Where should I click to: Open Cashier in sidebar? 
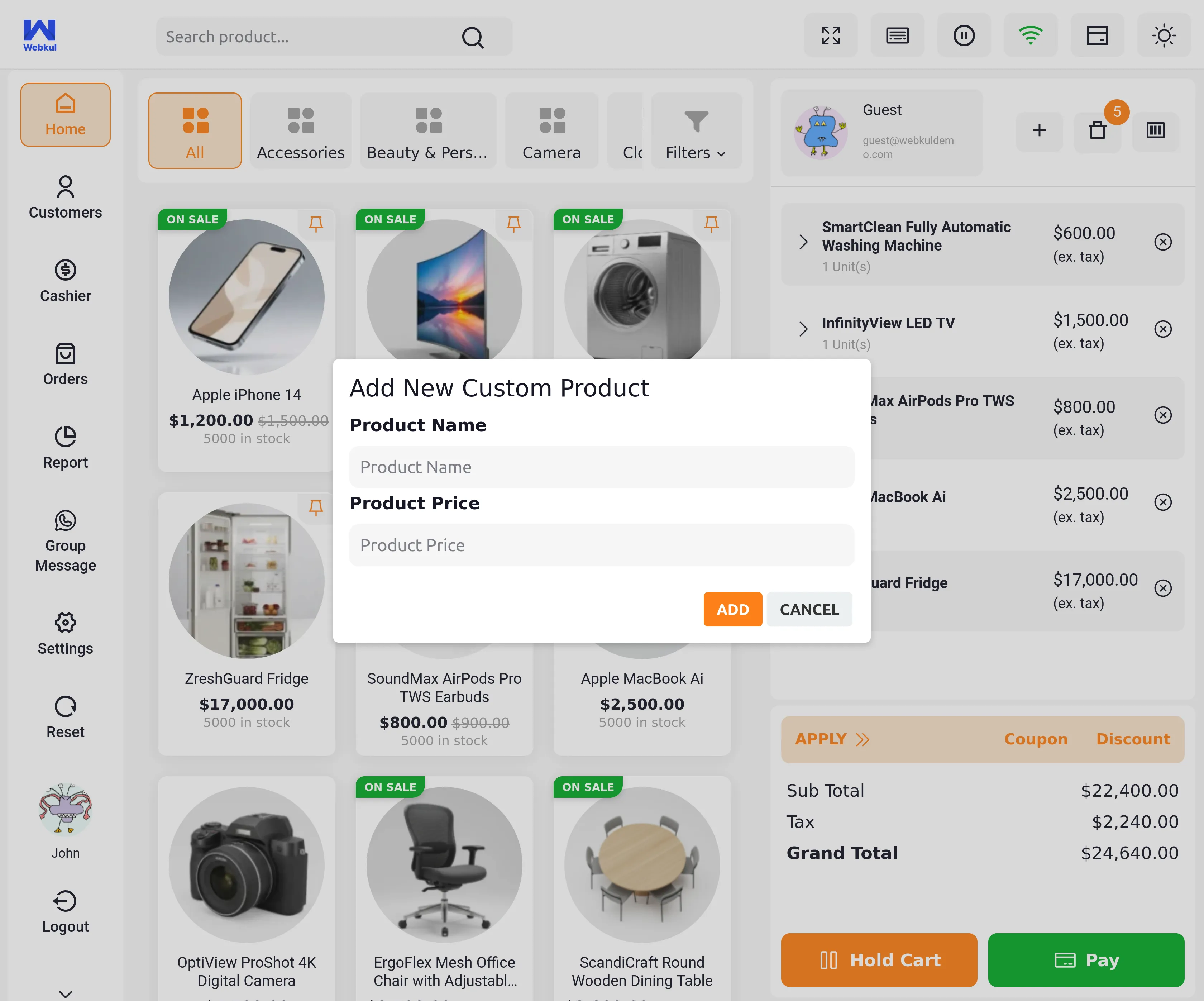65,281
